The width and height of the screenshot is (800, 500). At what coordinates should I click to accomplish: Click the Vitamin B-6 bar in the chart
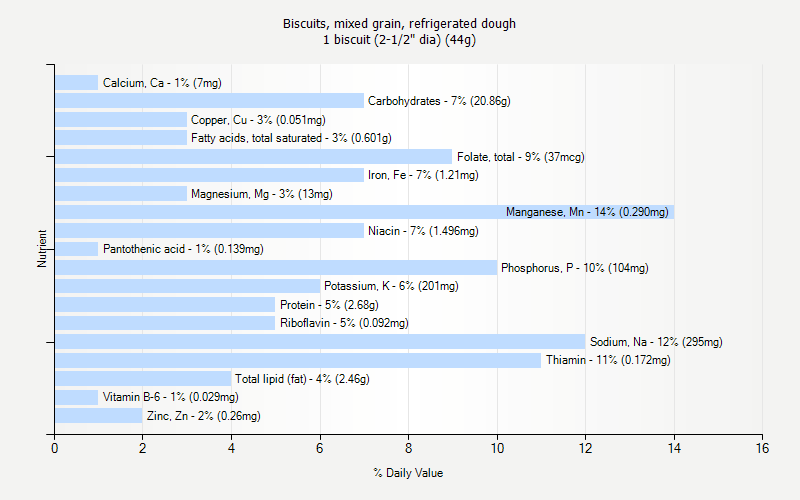coord(77,397)
